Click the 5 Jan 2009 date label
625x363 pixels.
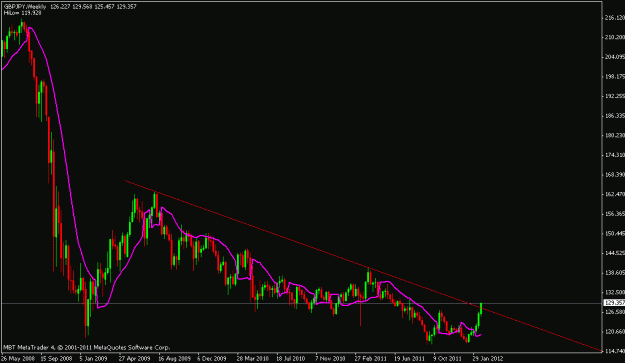click(x=93, y=358)
